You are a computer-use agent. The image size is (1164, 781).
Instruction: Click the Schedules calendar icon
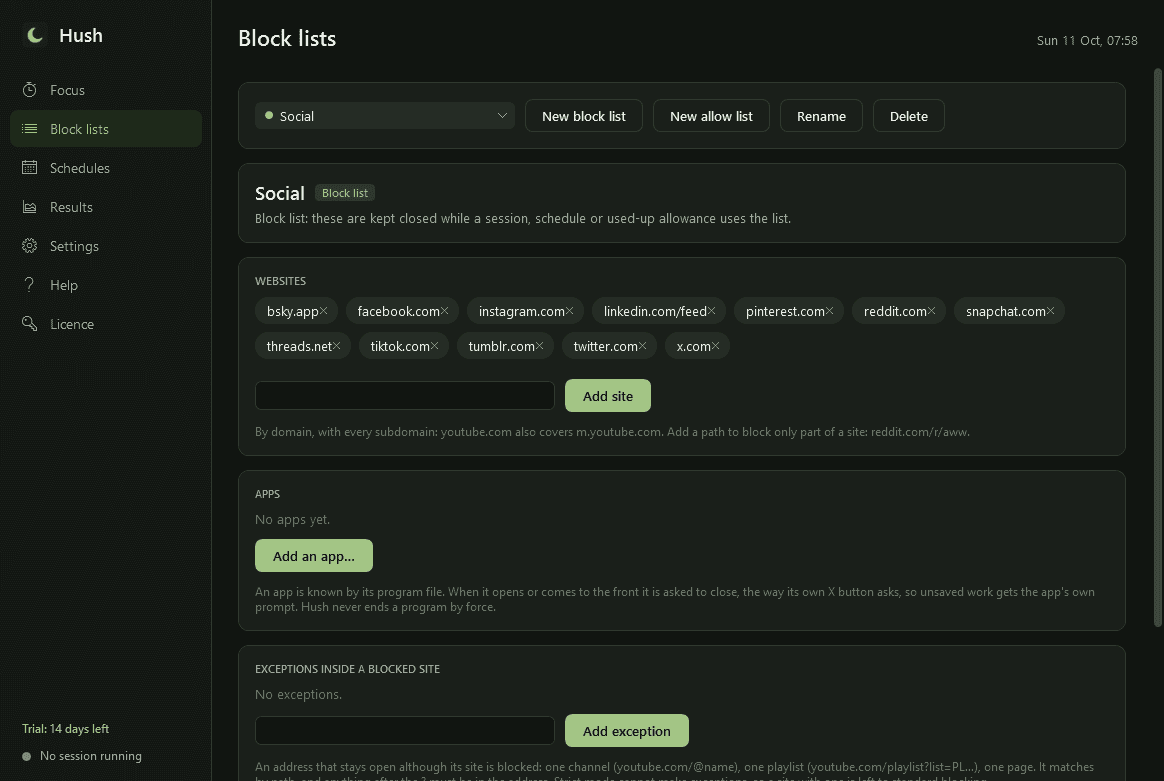30,168
